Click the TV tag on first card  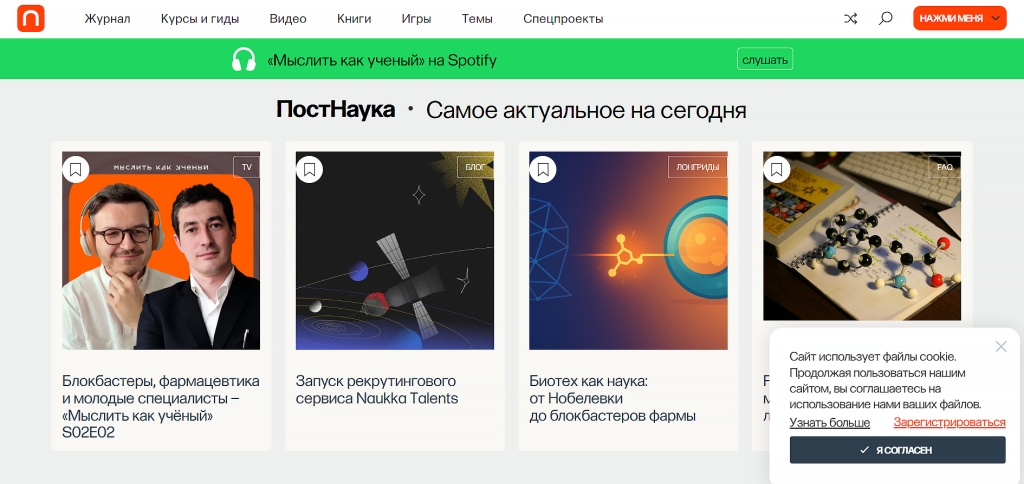point(246,167)
